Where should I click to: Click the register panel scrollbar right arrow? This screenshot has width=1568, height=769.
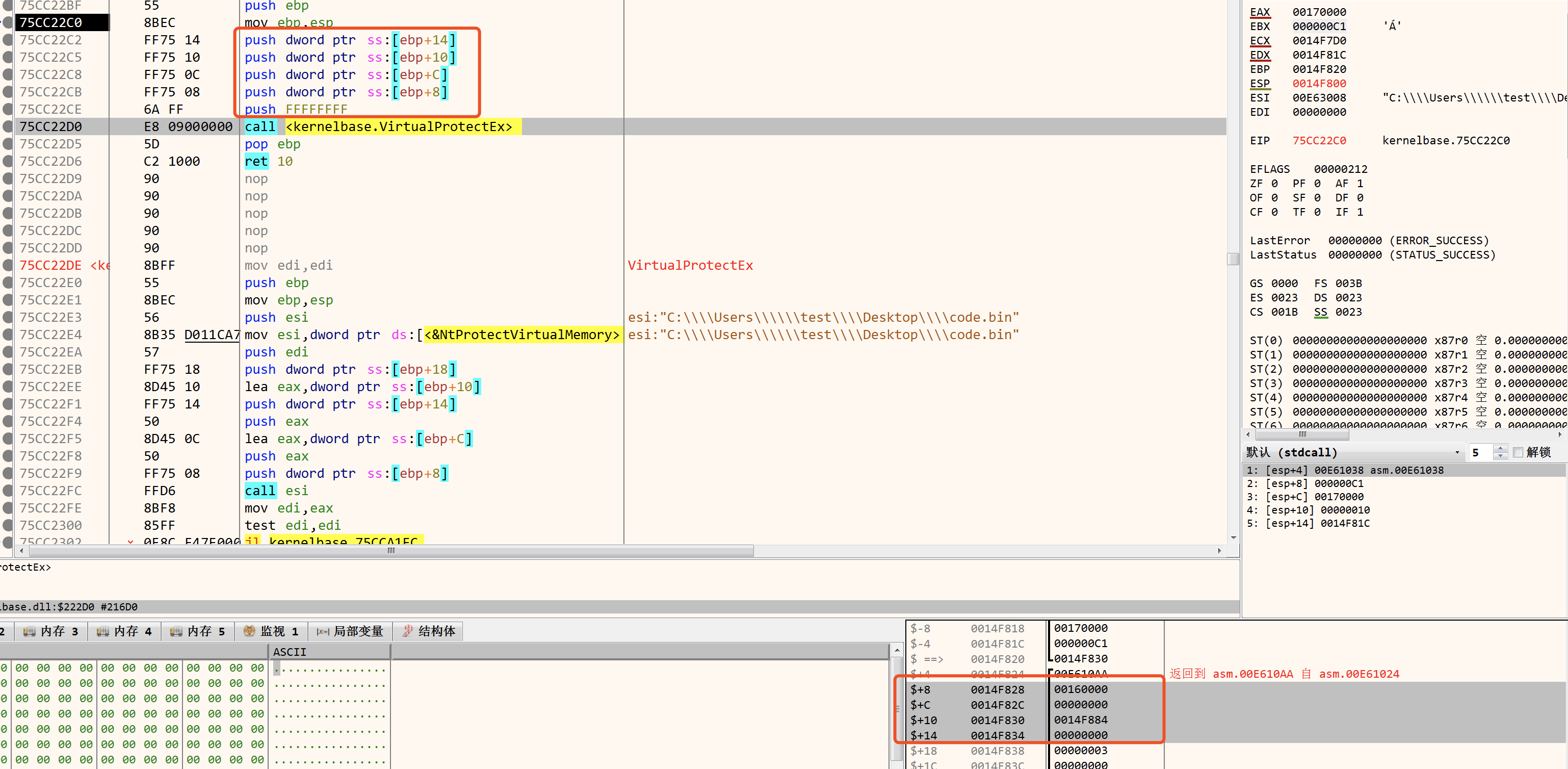[x=1560, y=435]
